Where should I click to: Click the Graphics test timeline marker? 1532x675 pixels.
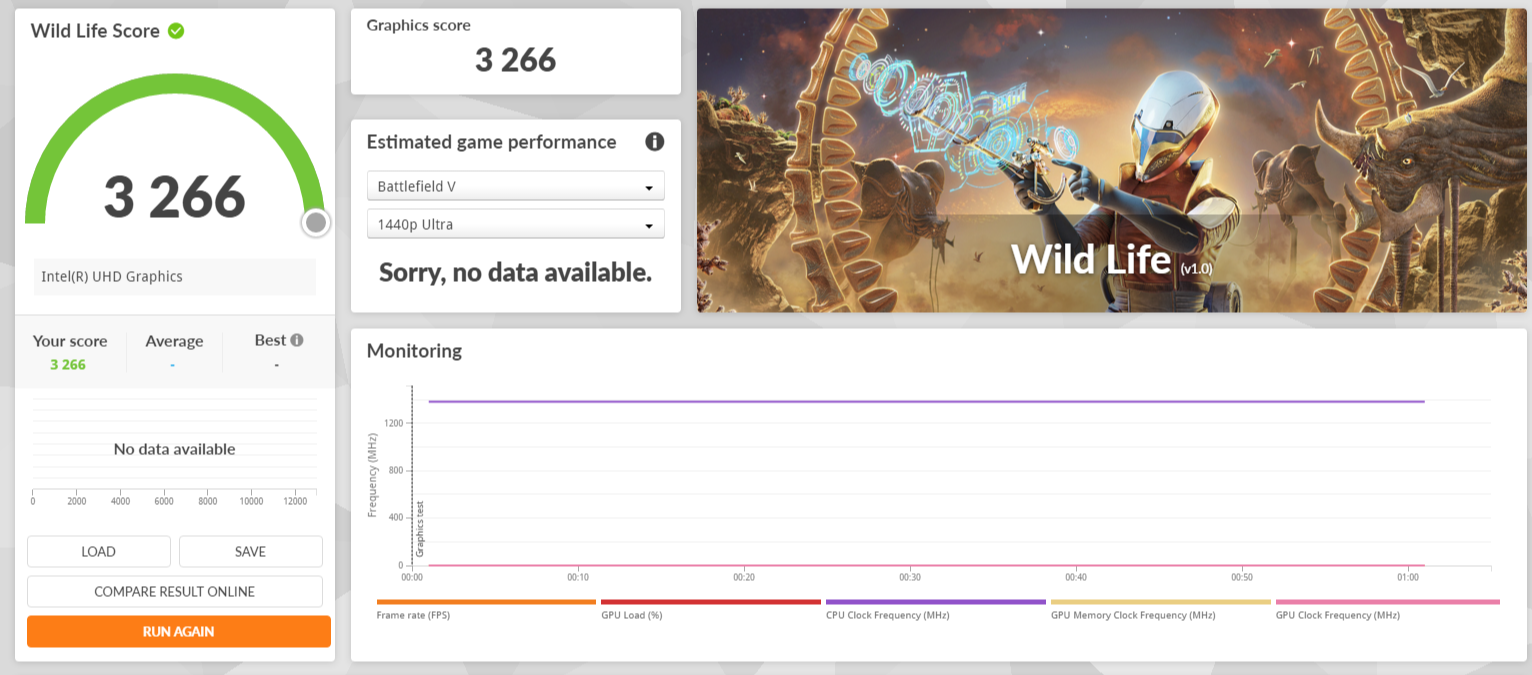click(x=420, y=528)
